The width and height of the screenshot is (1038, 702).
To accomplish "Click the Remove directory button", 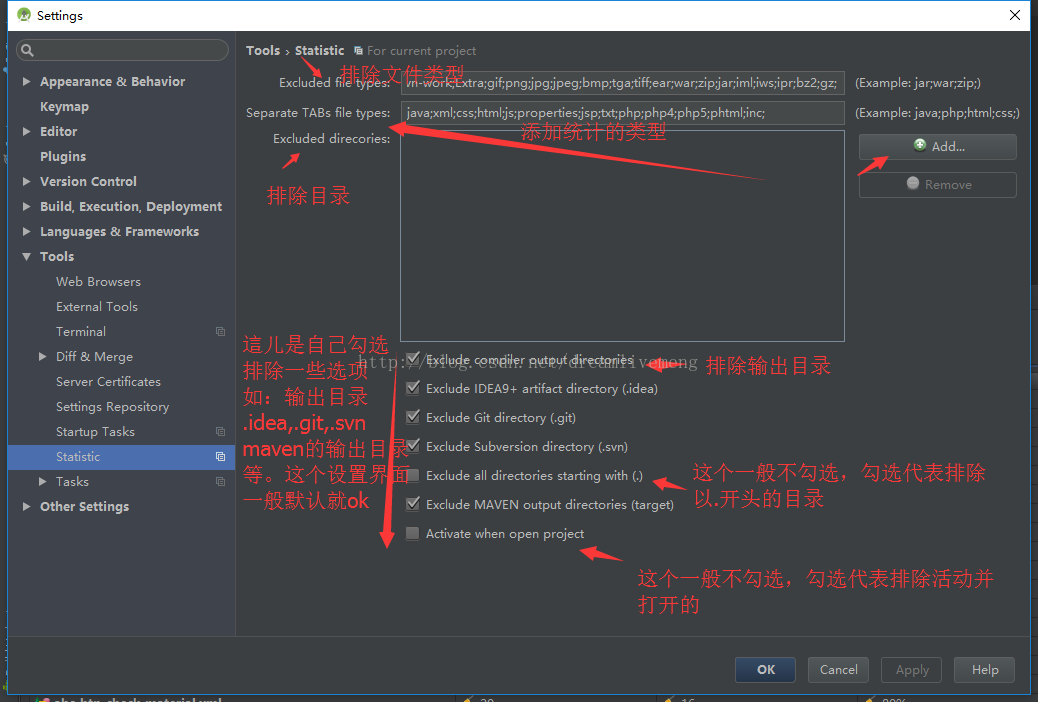I will click(937, 184).
